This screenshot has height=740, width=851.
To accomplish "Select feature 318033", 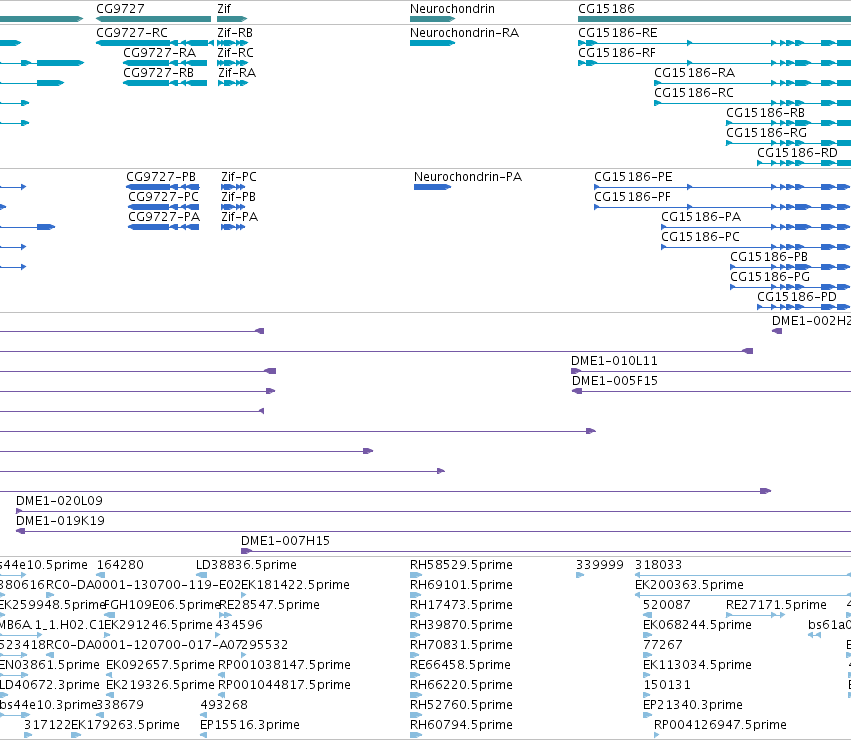I will [658, 565].
